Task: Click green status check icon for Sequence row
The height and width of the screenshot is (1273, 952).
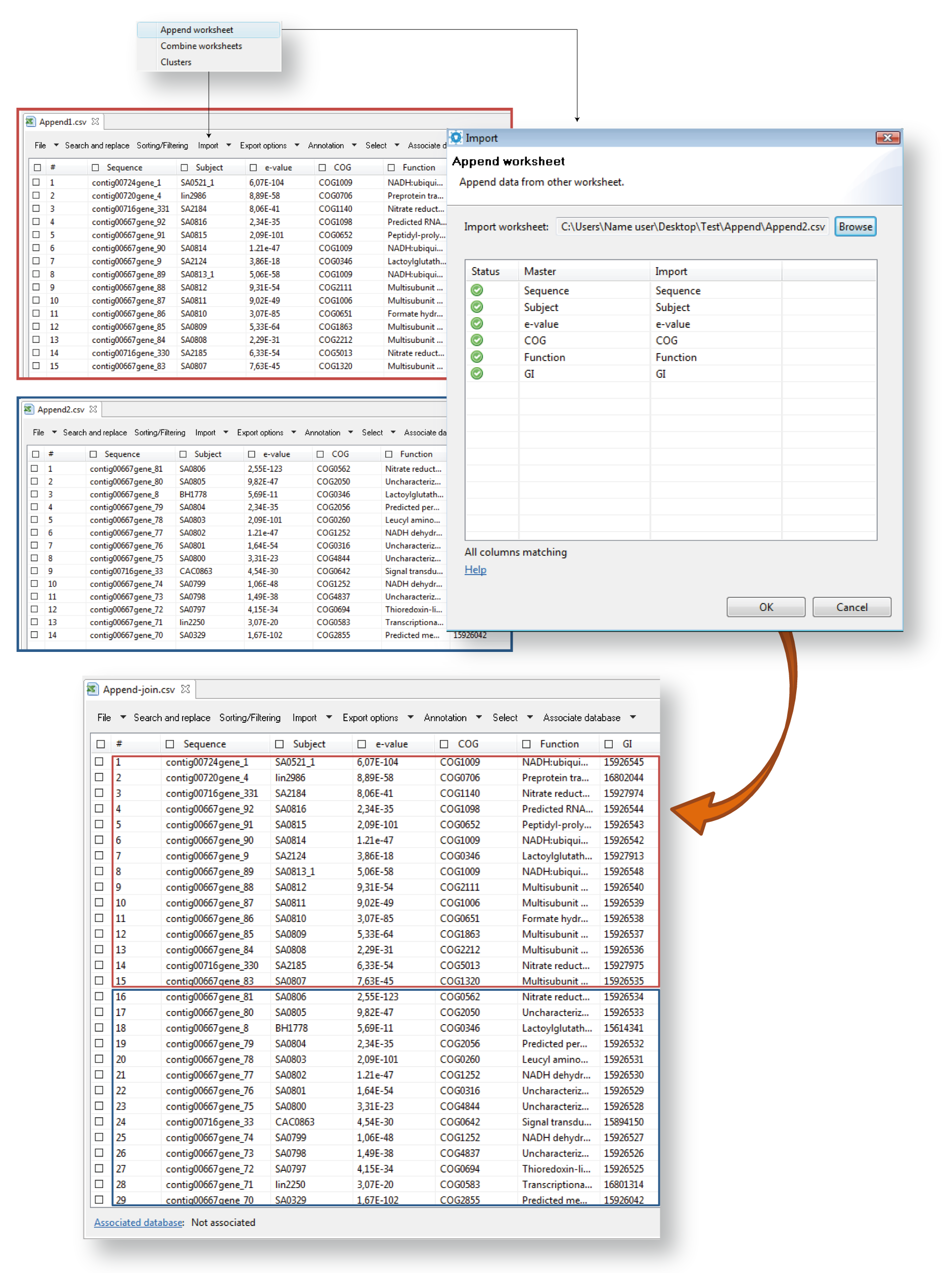Action: pyautogui.click(x=477, y=290)
